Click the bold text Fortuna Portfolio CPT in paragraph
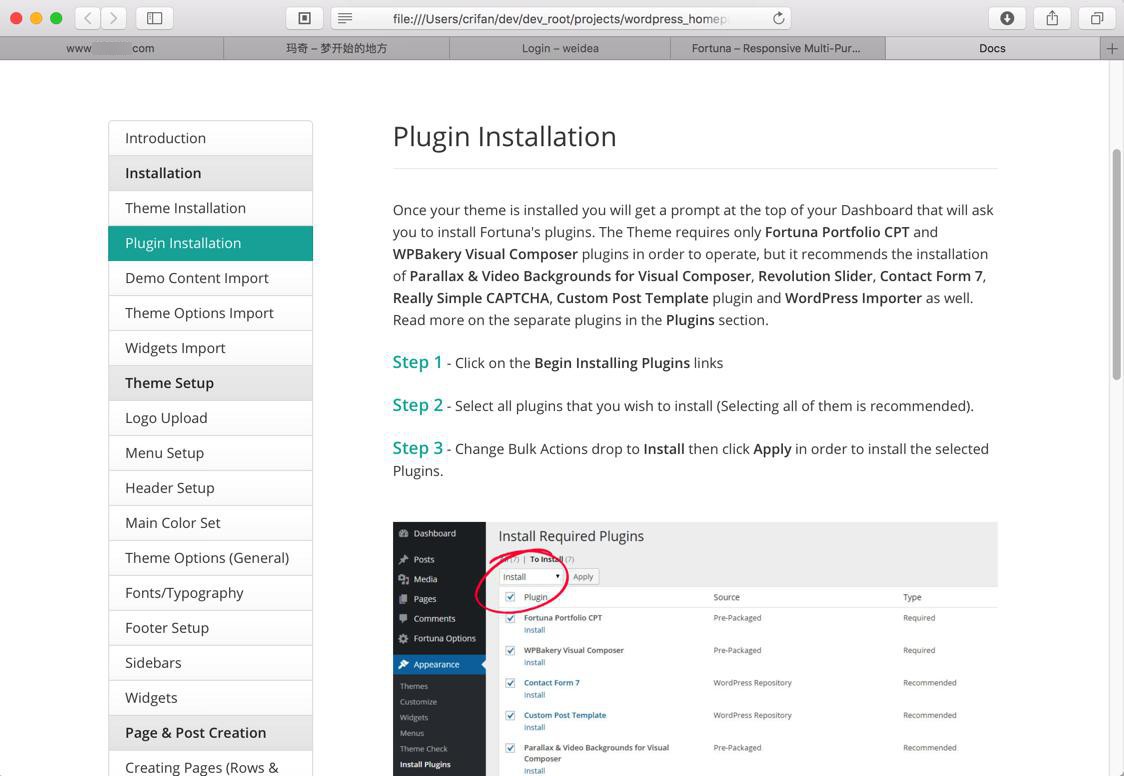The height and width of the screenshot is (776, 1124). (x=837, y=232)
